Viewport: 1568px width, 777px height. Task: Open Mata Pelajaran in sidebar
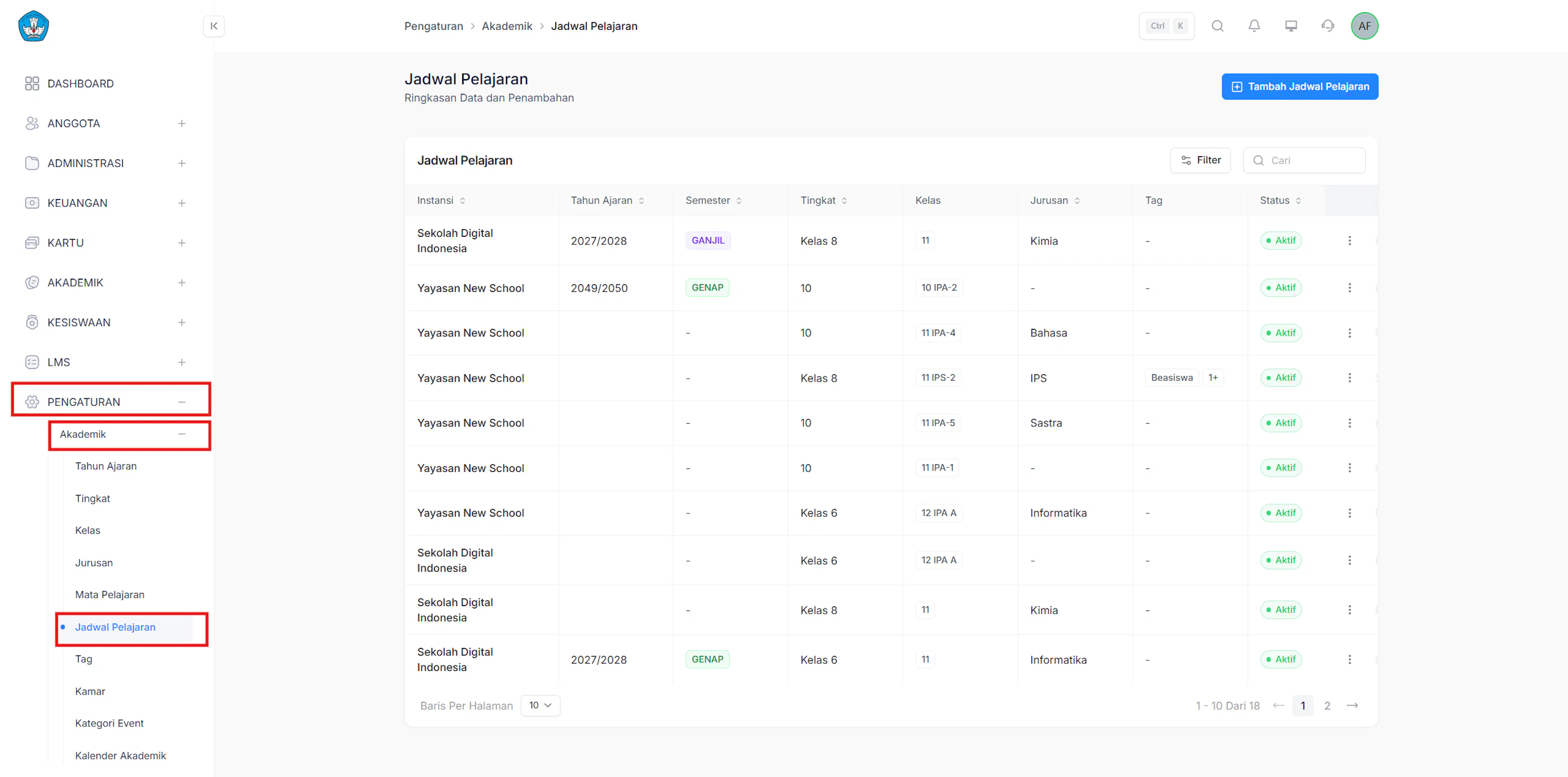pos(109,595)
